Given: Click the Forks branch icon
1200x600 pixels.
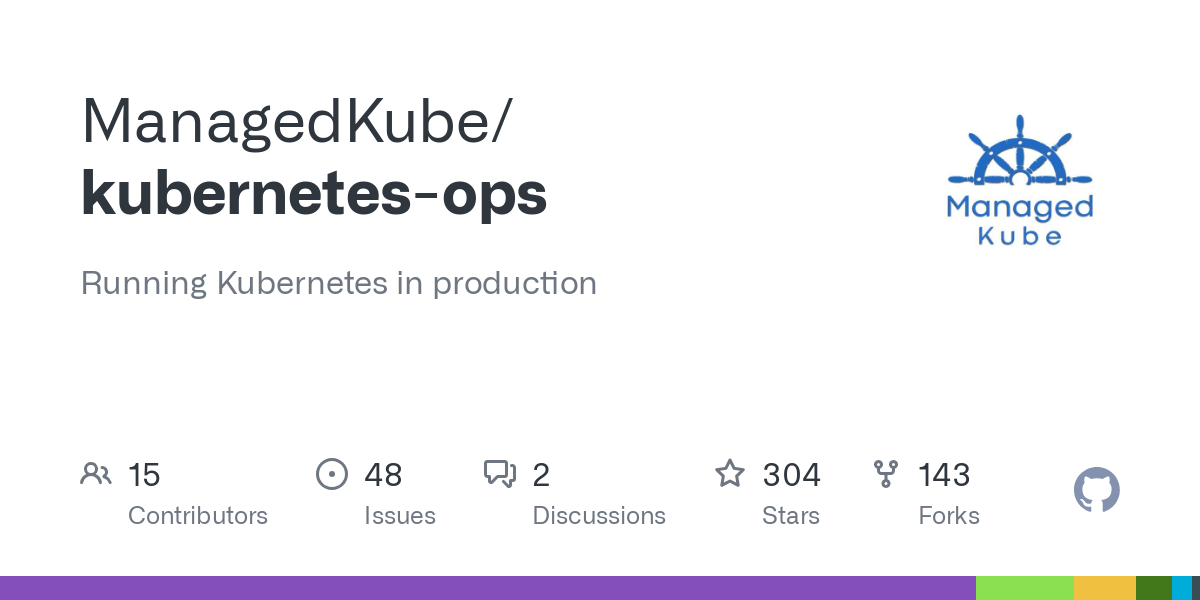Looking at the screenshot, I should [886, 474].
